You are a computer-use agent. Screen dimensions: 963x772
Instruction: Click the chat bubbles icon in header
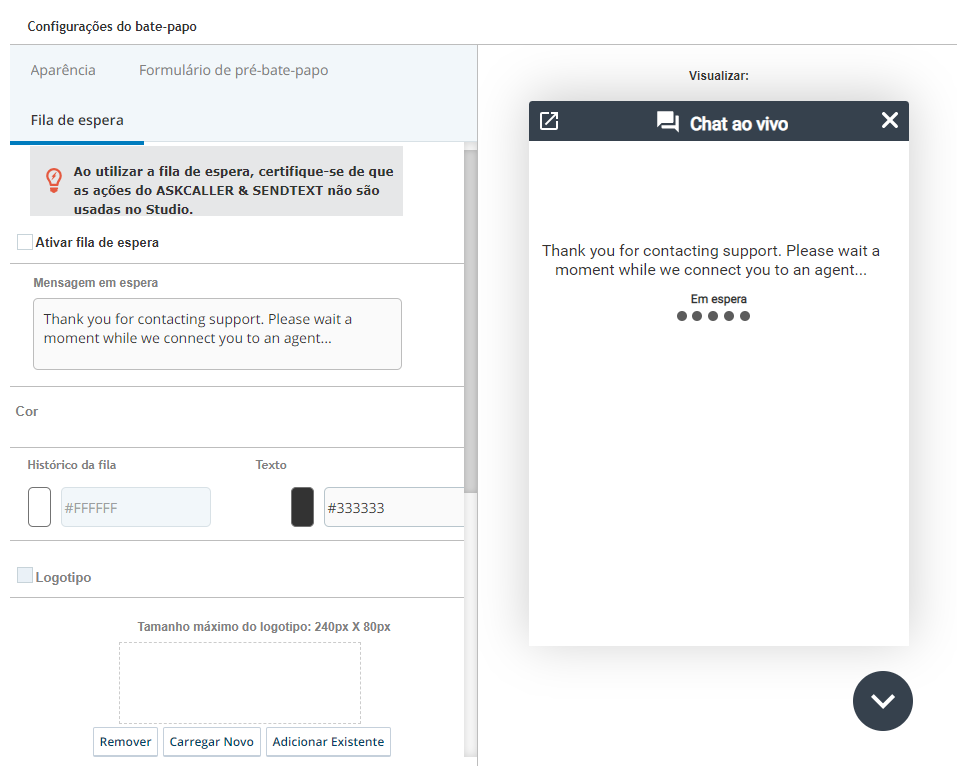pyautogui.click(x=668, y=122)
